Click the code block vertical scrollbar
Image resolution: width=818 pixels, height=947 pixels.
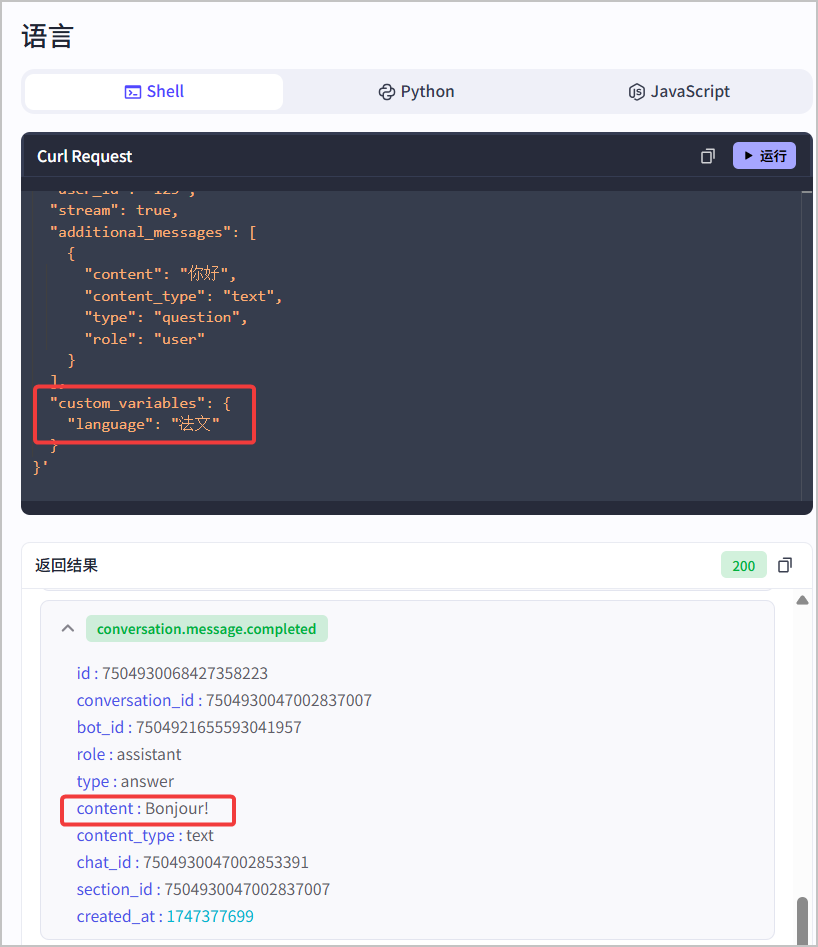(807, 345)
